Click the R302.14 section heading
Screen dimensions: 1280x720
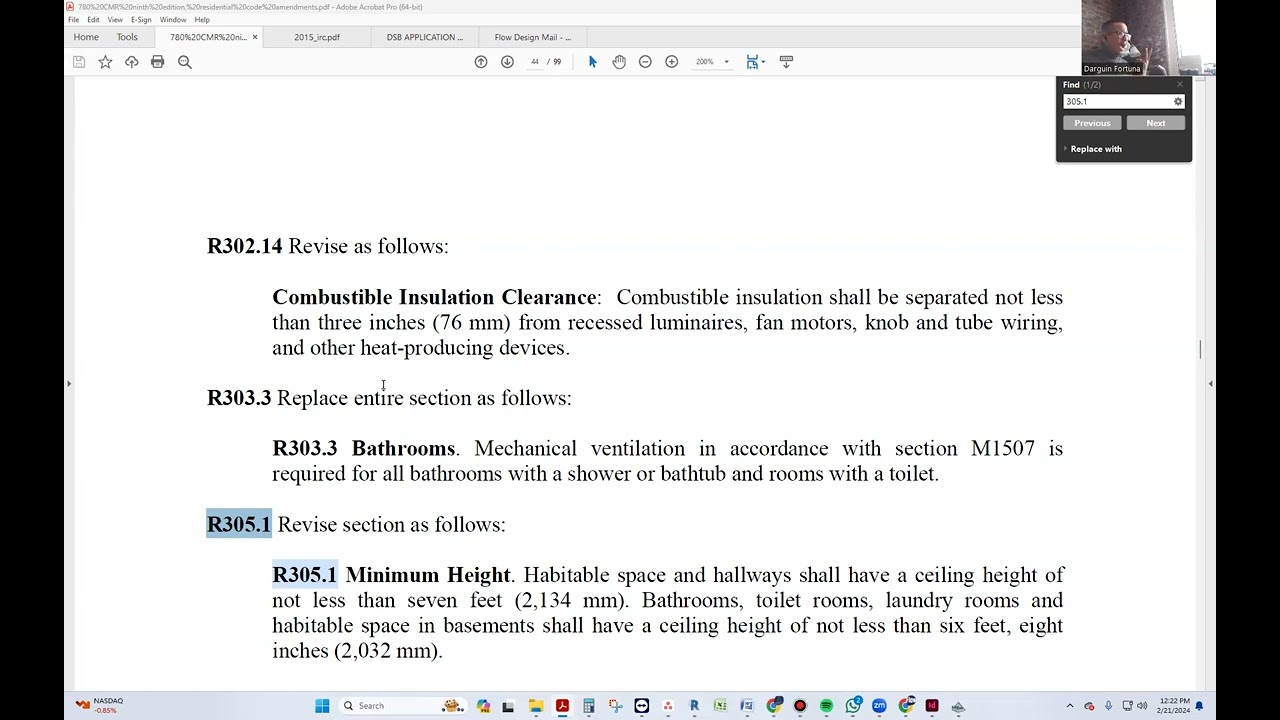point(245,246)
